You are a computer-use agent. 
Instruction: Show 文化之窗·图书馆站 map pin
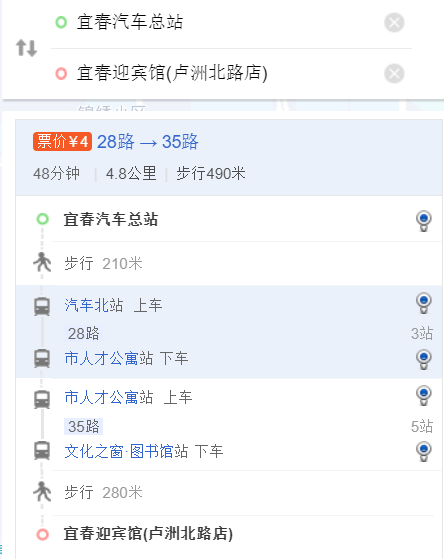(424, 451)
